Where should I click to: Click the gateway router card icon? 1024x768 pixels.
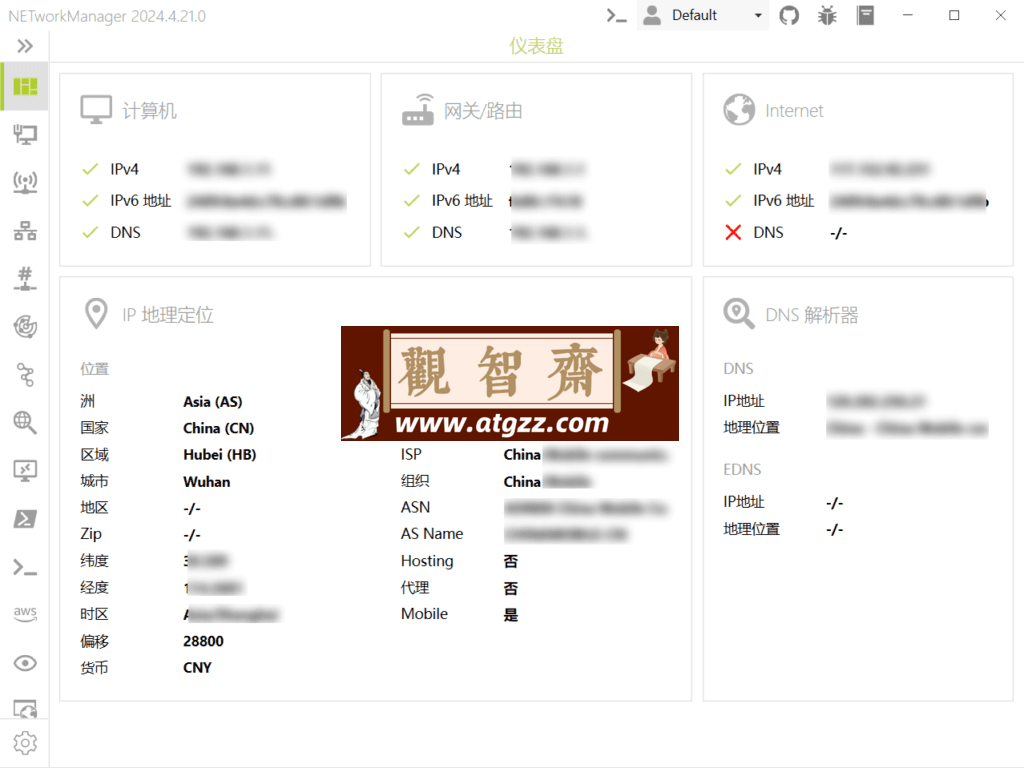(418, 110)
